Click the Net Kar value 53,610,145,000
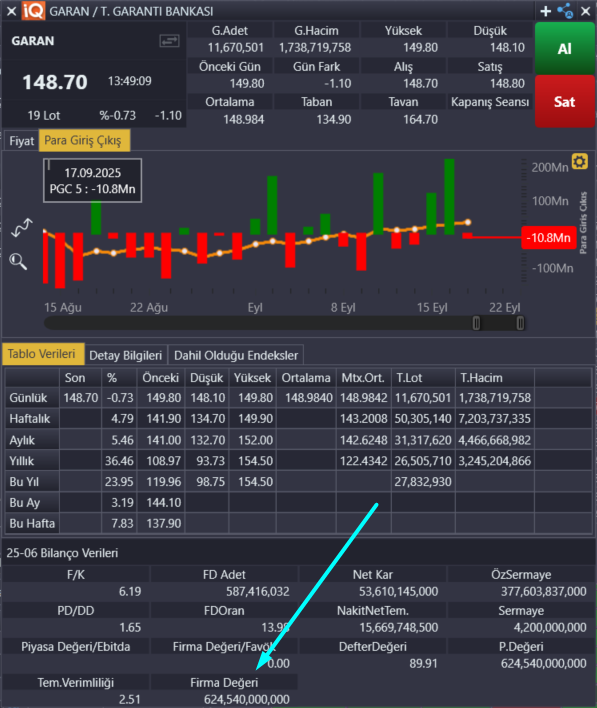 tap(398, 592)
